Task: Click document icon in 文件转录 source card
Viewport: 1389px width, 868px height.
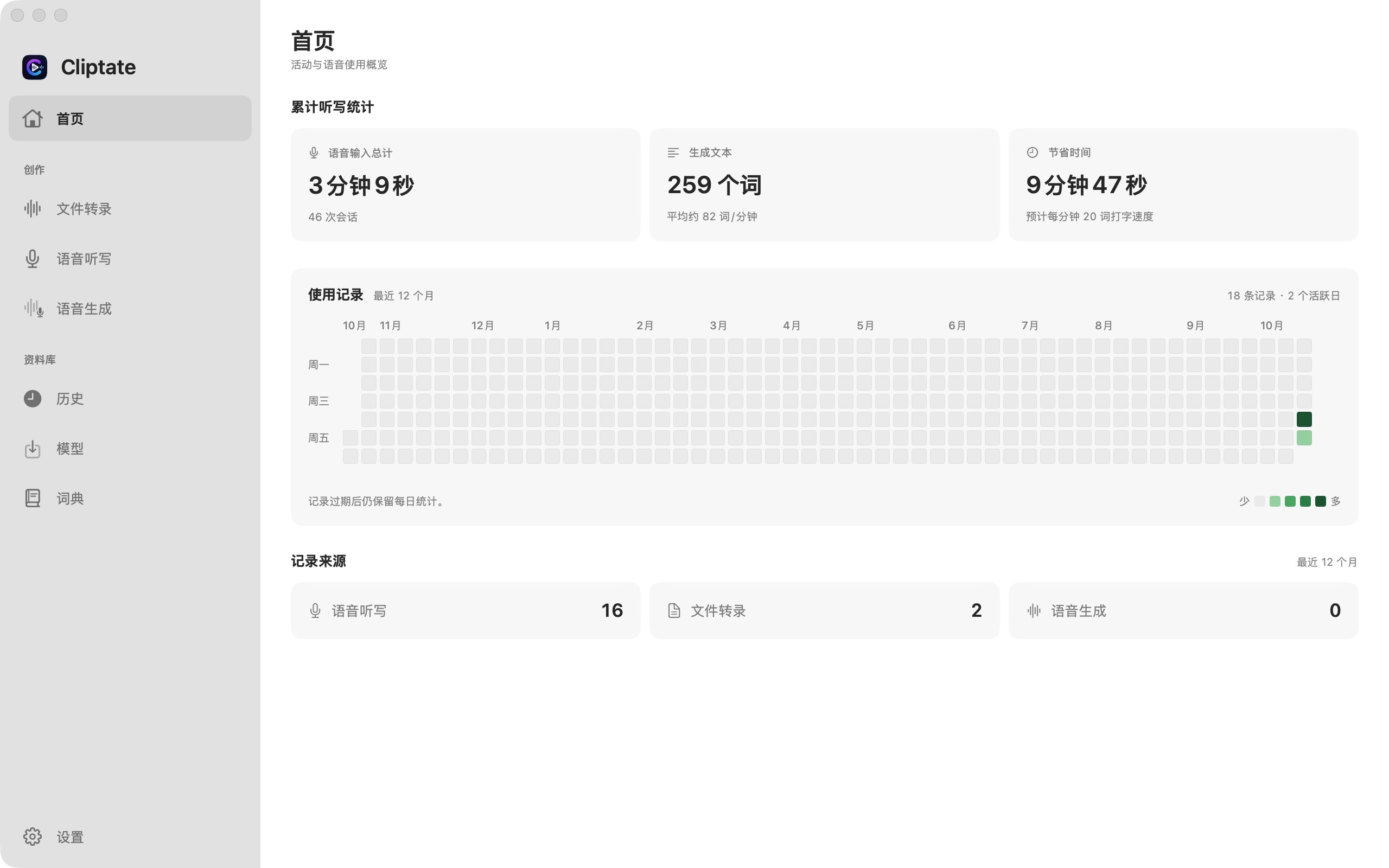Action: pyautogui.click(x=674, y=610)
